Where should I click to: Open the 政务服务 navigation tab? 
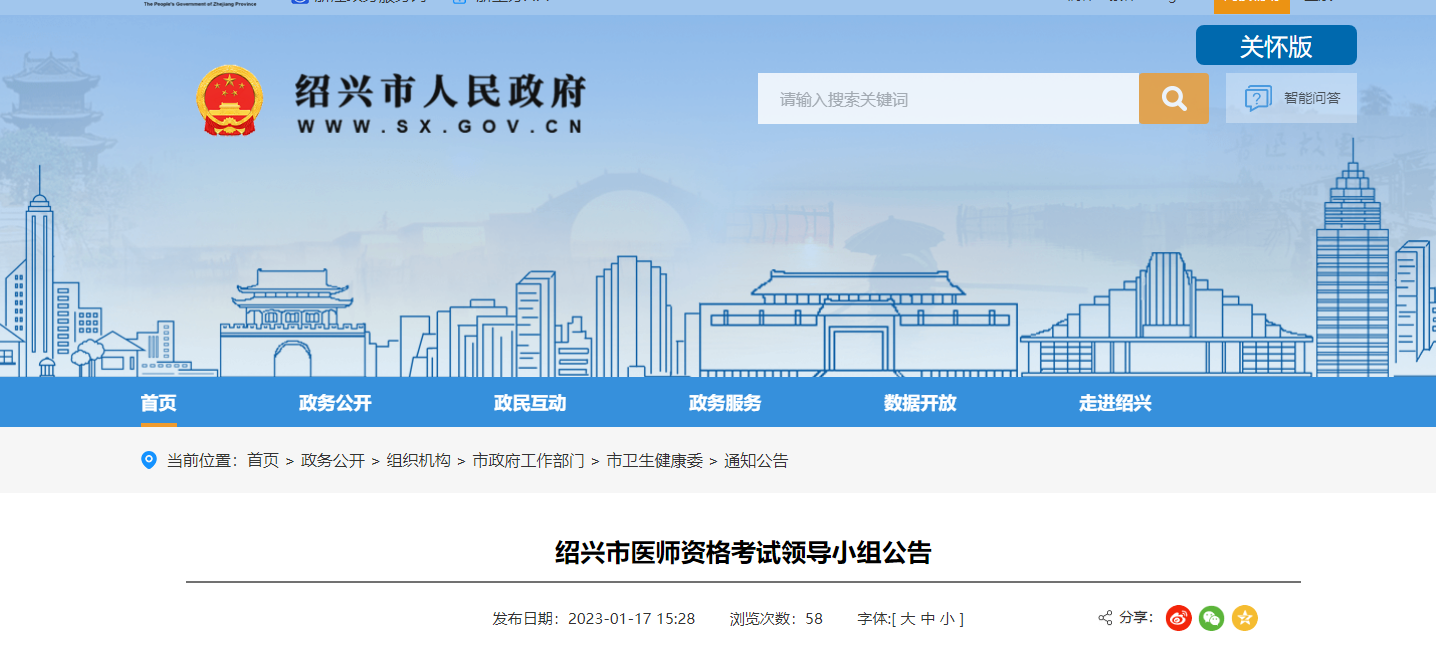[x=725, y=403]
